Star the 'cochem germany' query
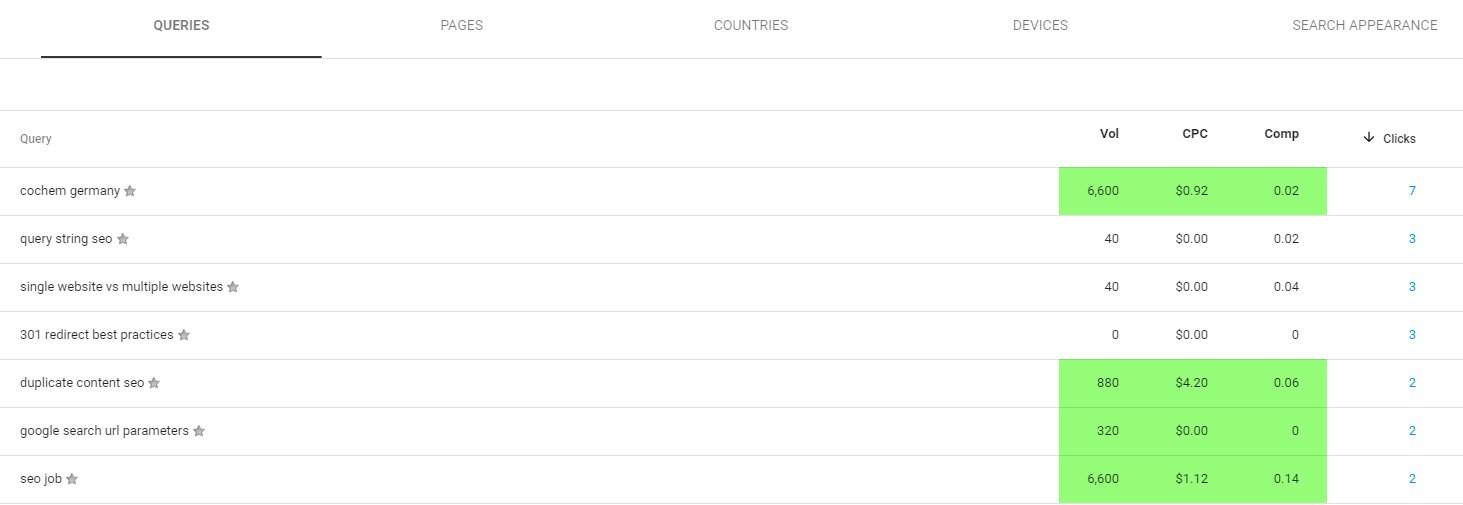1463x505 pixels. coord(130,191)
